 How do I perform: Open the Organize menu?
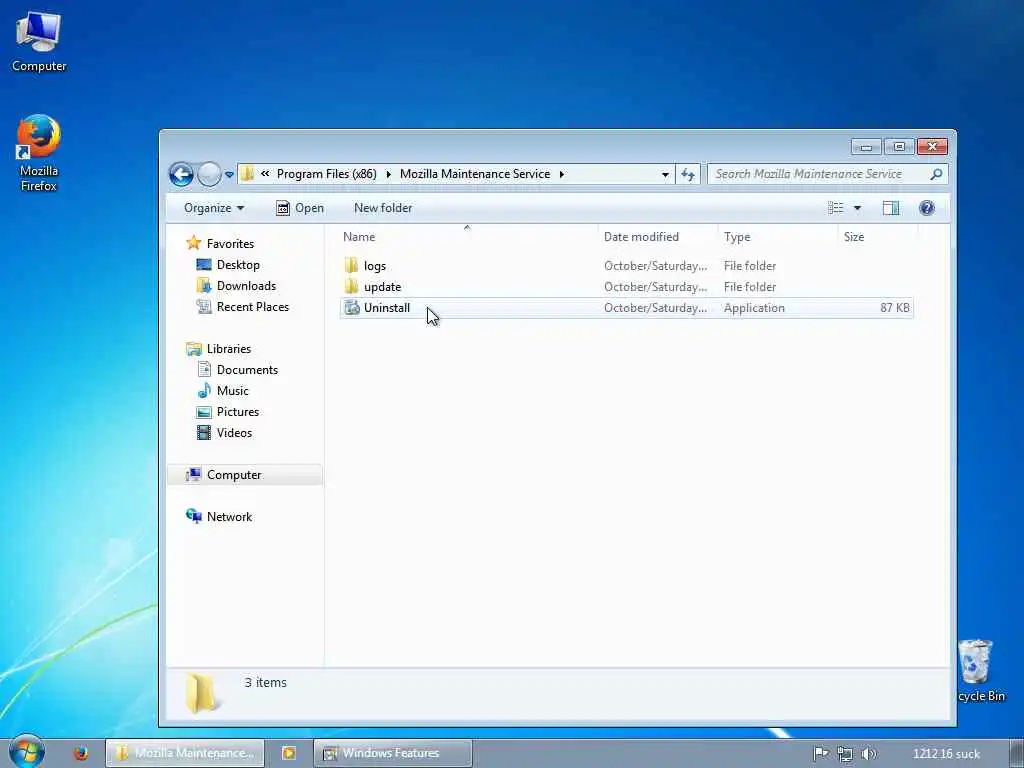click(x=214, y=208)
